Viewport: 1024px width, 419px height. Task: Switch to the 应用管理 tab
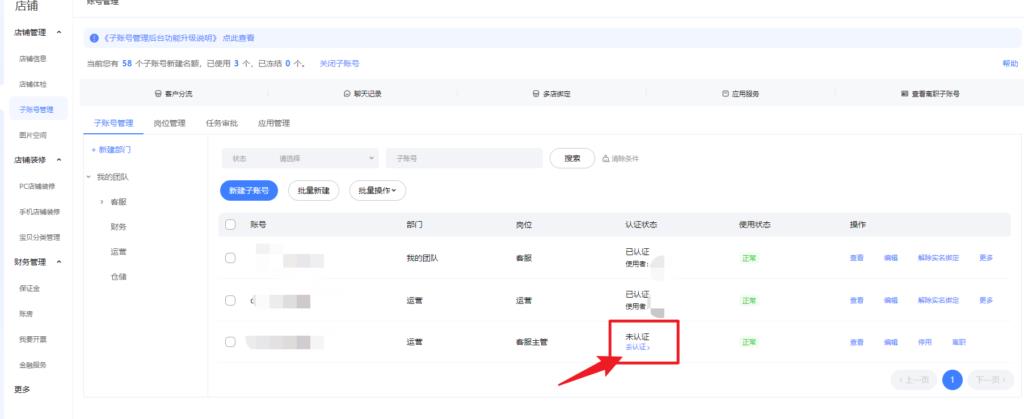tap(274, 123)
